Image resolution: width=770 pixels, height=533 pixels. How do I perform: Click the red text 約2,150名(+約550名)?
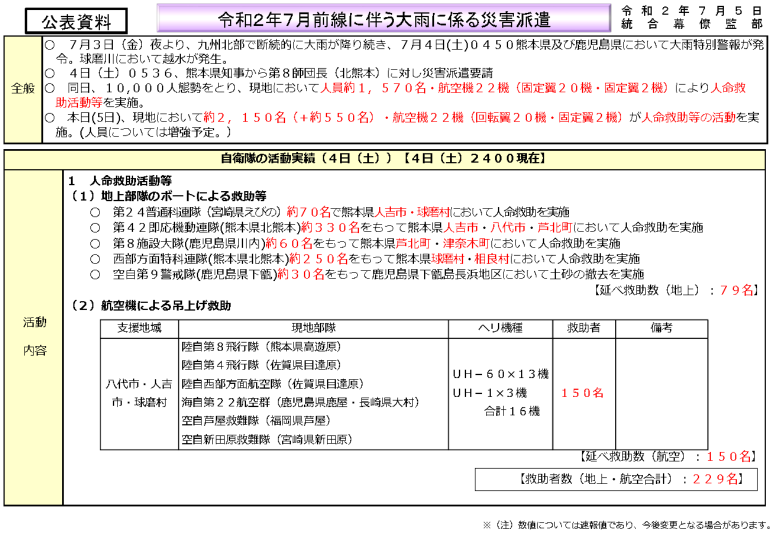pos(289,117)
